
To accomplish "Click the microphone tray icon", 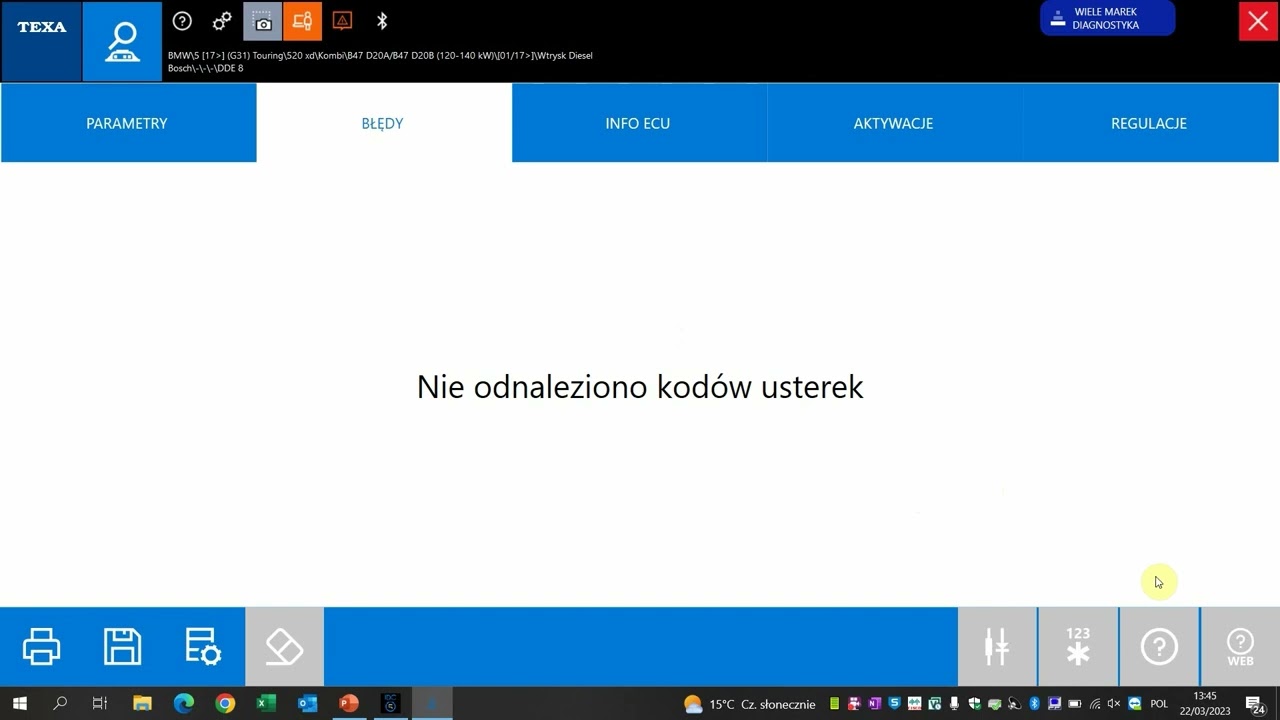I will coord(954,704).
